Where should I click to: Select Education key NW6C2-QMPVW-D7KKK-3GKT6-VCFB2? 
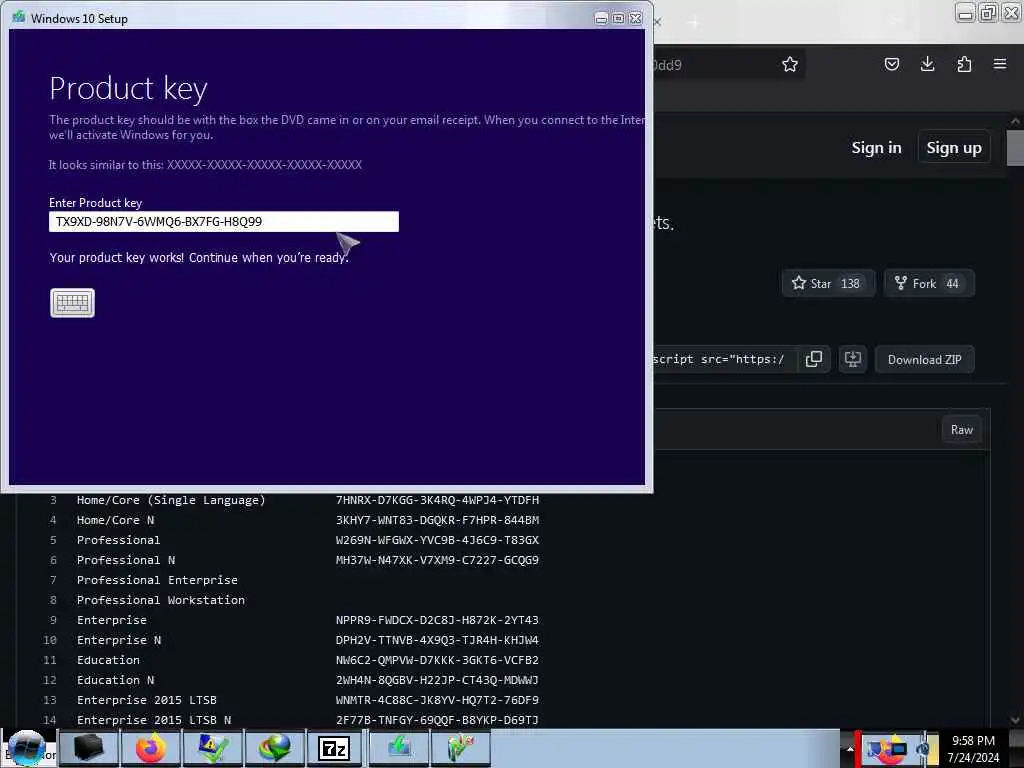(438, 660)
